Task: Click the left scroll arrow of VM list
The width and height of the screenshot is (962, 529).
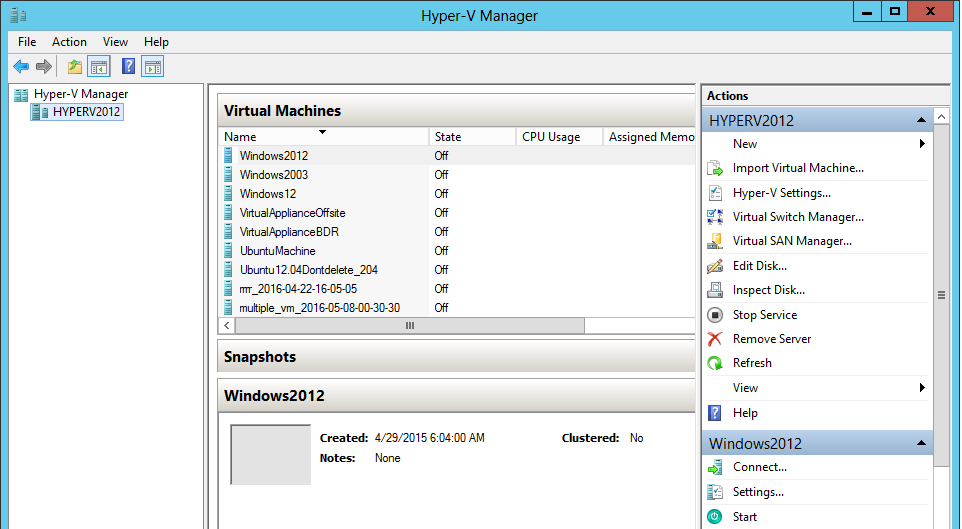Action: [x=227, y=325]
